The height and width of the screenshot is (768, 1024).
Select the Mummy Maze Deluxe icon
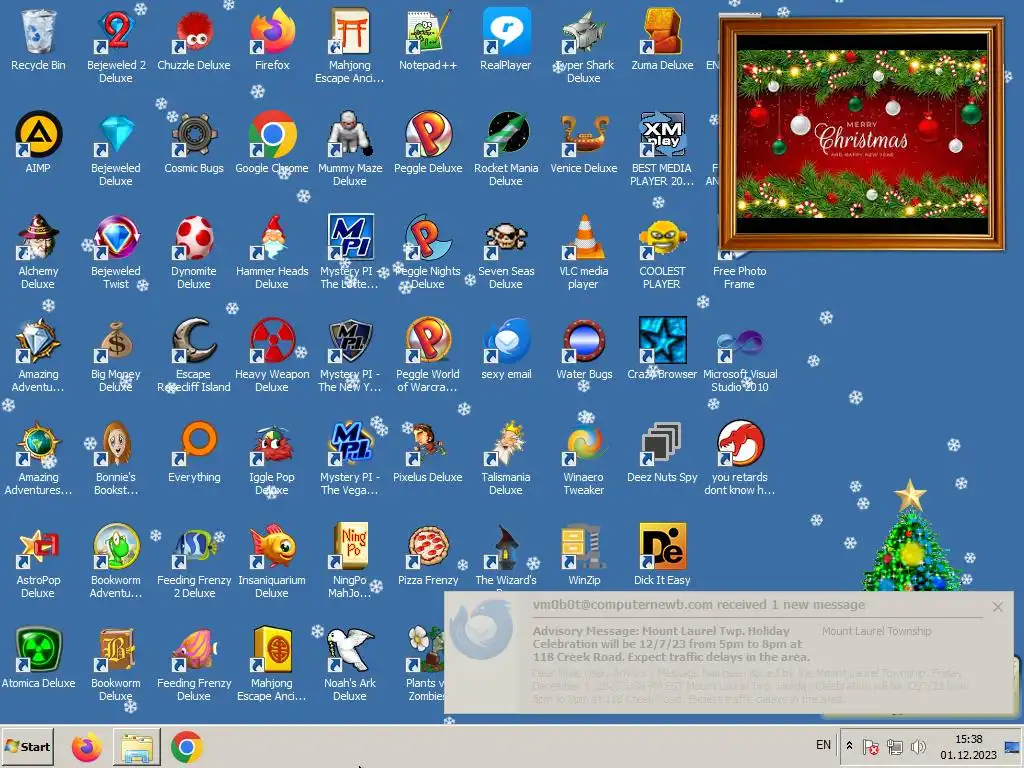[x=350, y=134]
